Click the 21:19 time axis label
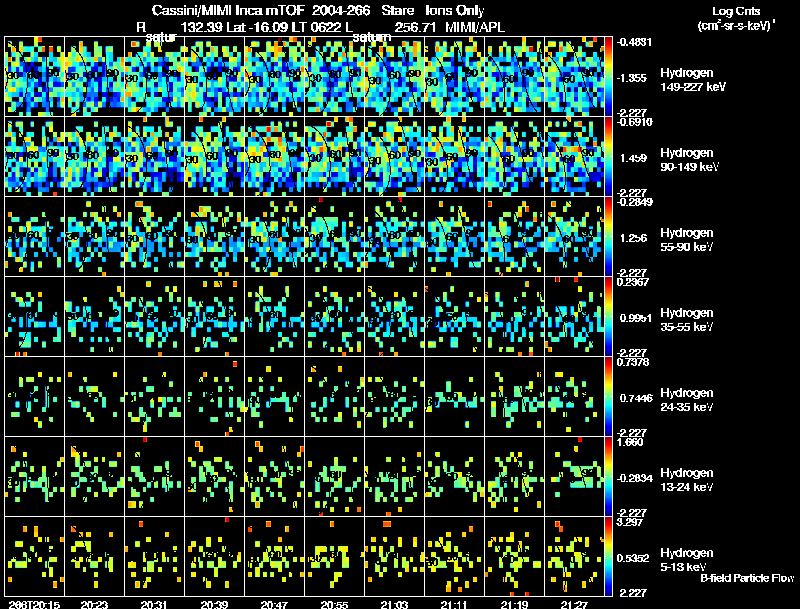The image size is (800, 609). [x=514, y=604]
